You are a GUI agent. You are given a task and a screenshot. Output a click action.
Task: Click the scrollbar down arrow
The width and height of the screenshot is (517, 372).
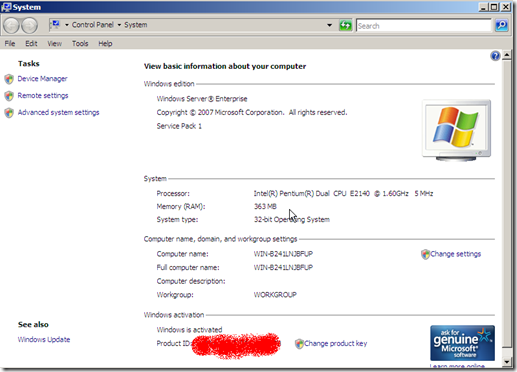(x=507, y=361)
